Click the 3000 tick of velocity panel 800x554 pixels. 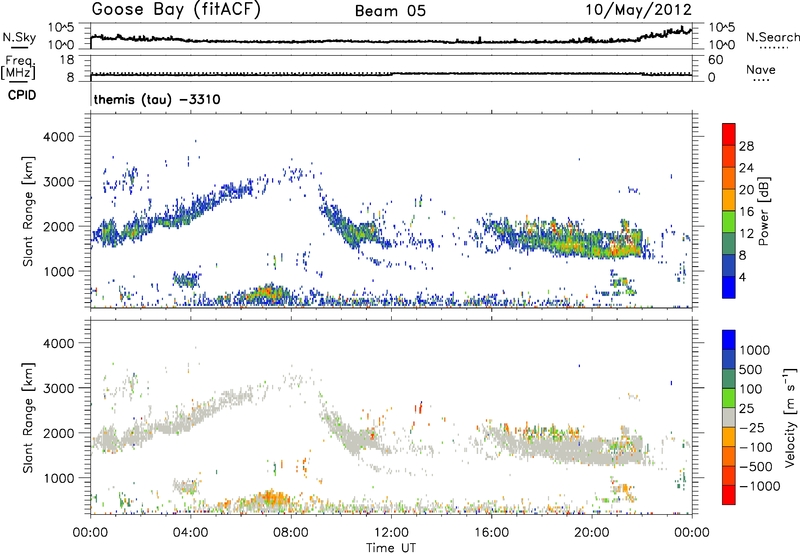click(x=59, y=388)
